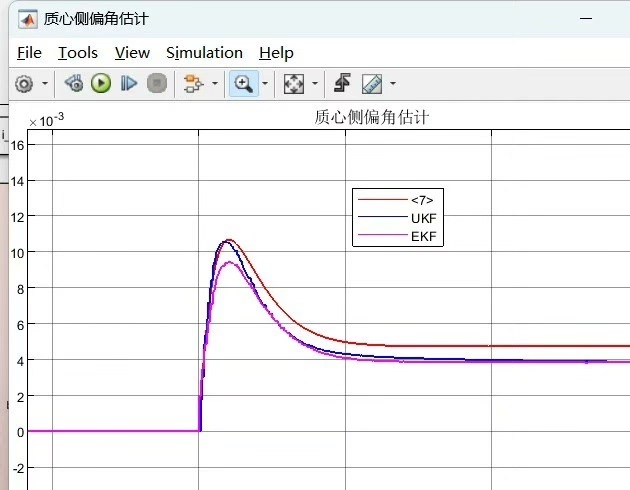Click the signal selector layout icon

tap(193, 84)
